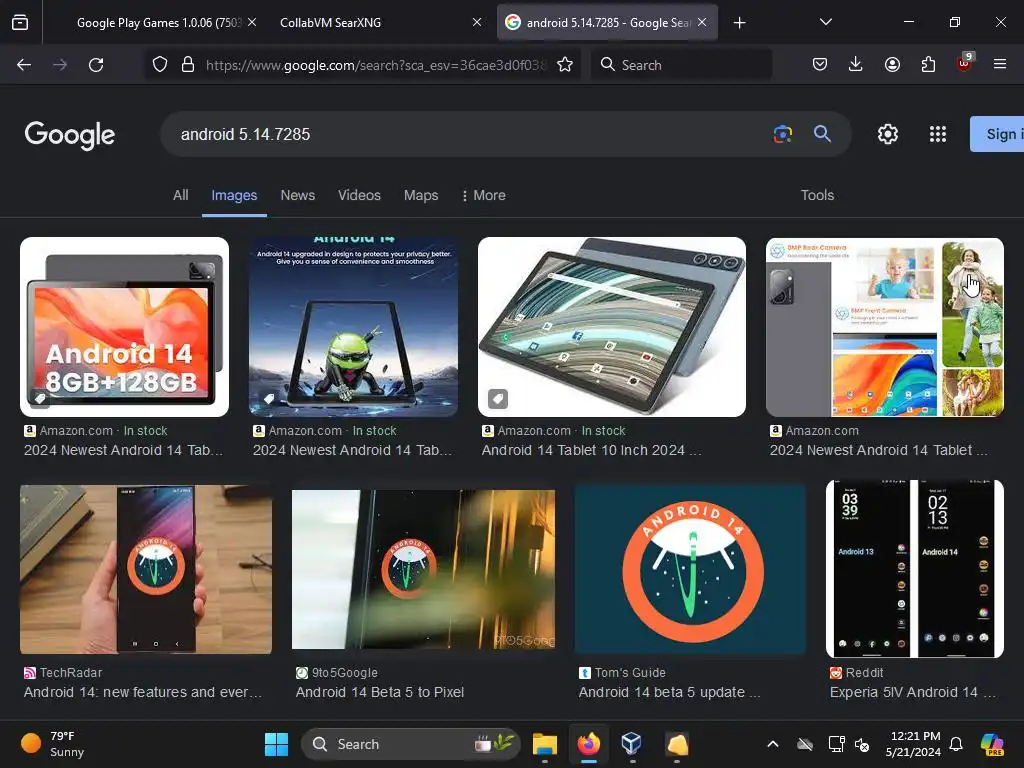Select the Maps results tab

(421, 195)
